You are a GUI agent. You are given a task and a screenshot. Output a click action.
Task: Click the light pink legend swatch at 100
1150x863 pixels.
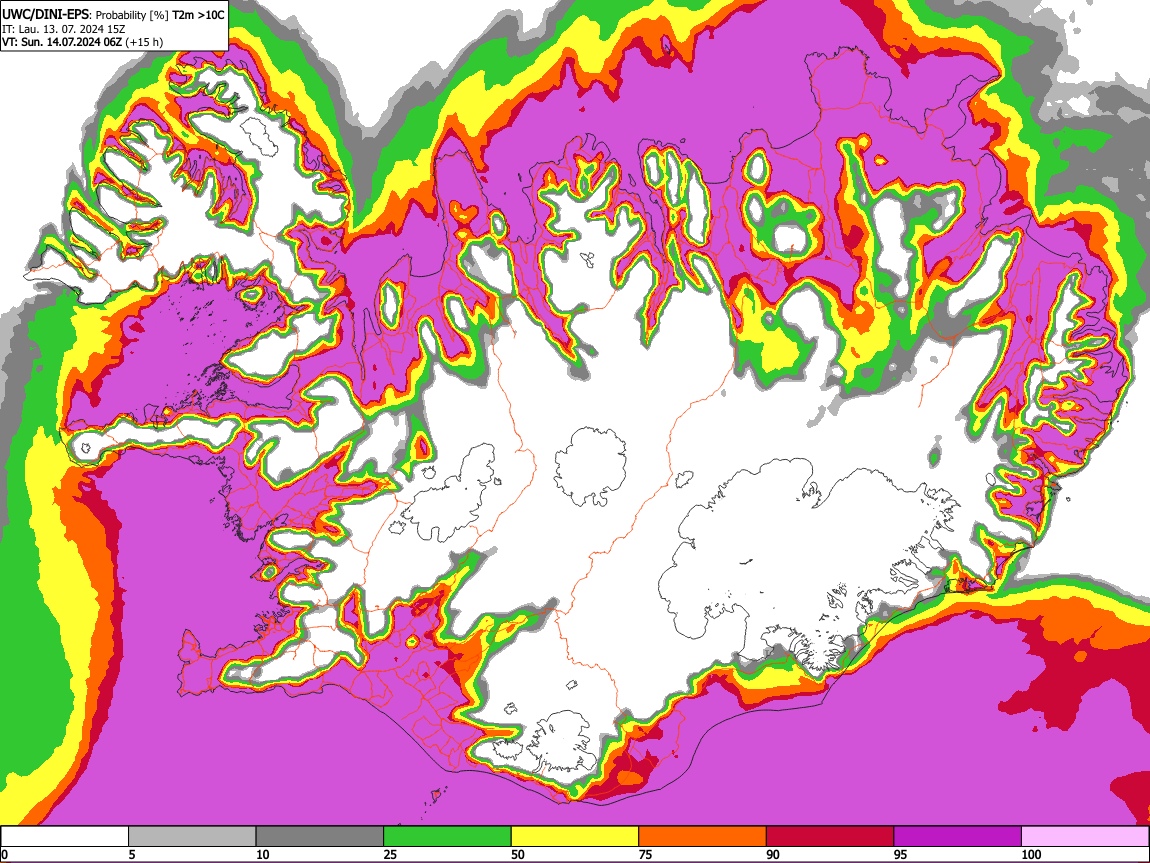point(1085,837)
